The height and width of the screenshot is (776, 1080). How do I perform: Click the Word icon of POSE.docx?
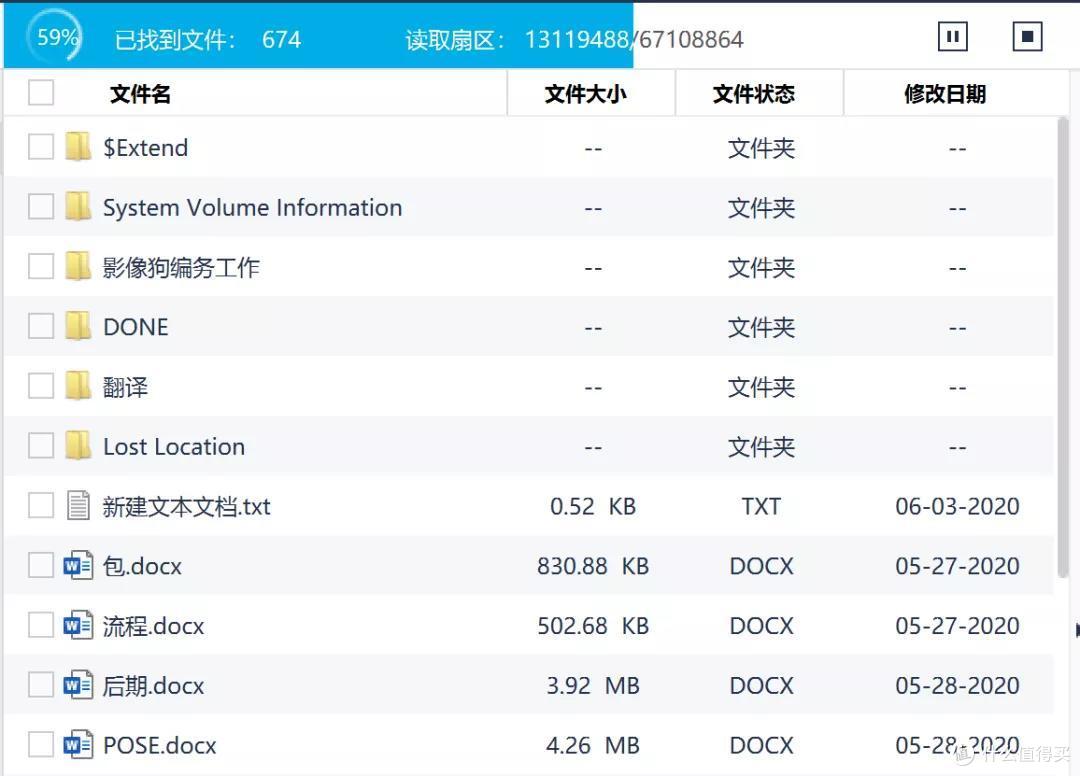(x=78, y=744)
